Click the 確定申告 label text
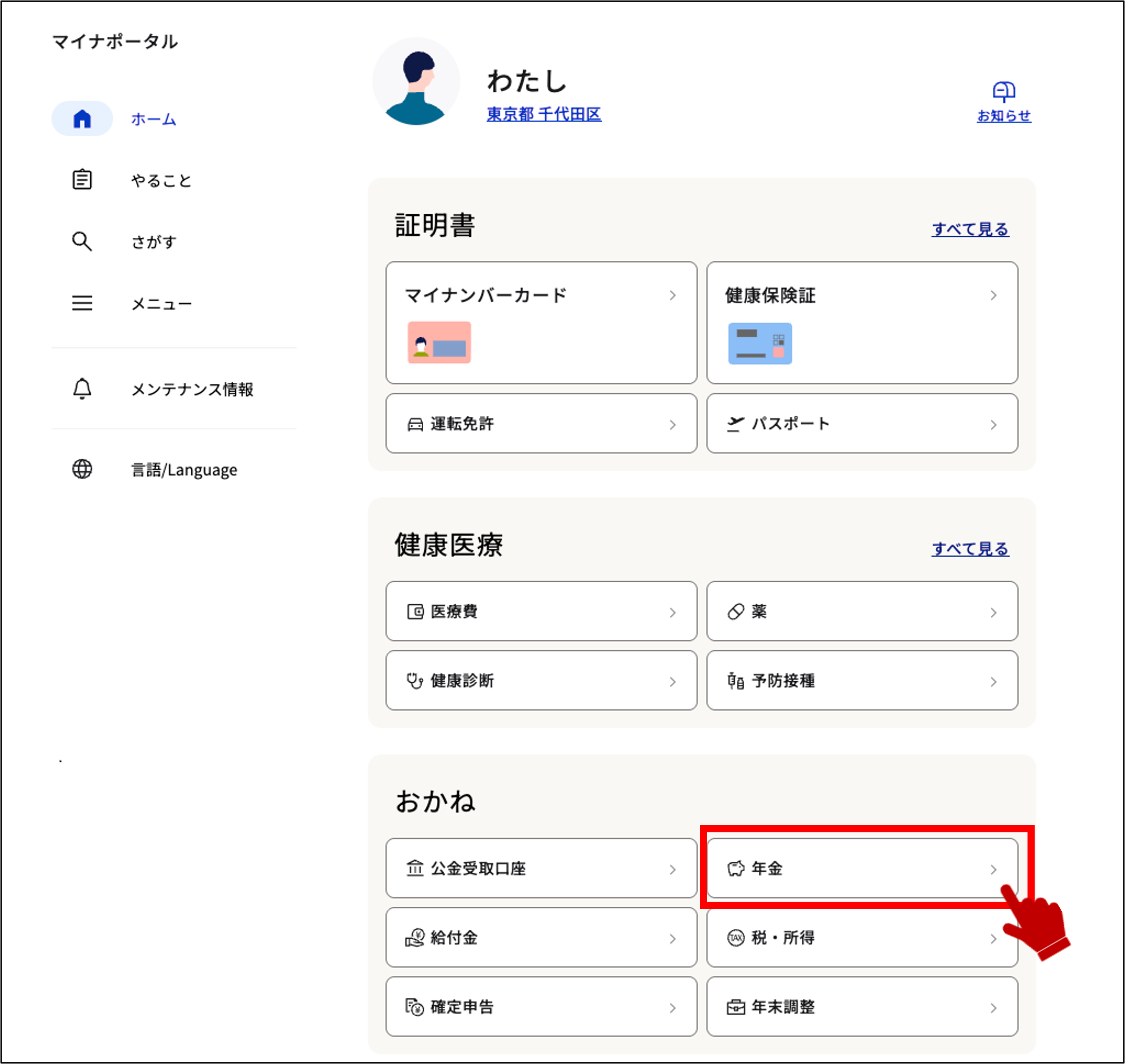The height and width of the screenshot is (1064, 1125). (x=462, y=1007)
